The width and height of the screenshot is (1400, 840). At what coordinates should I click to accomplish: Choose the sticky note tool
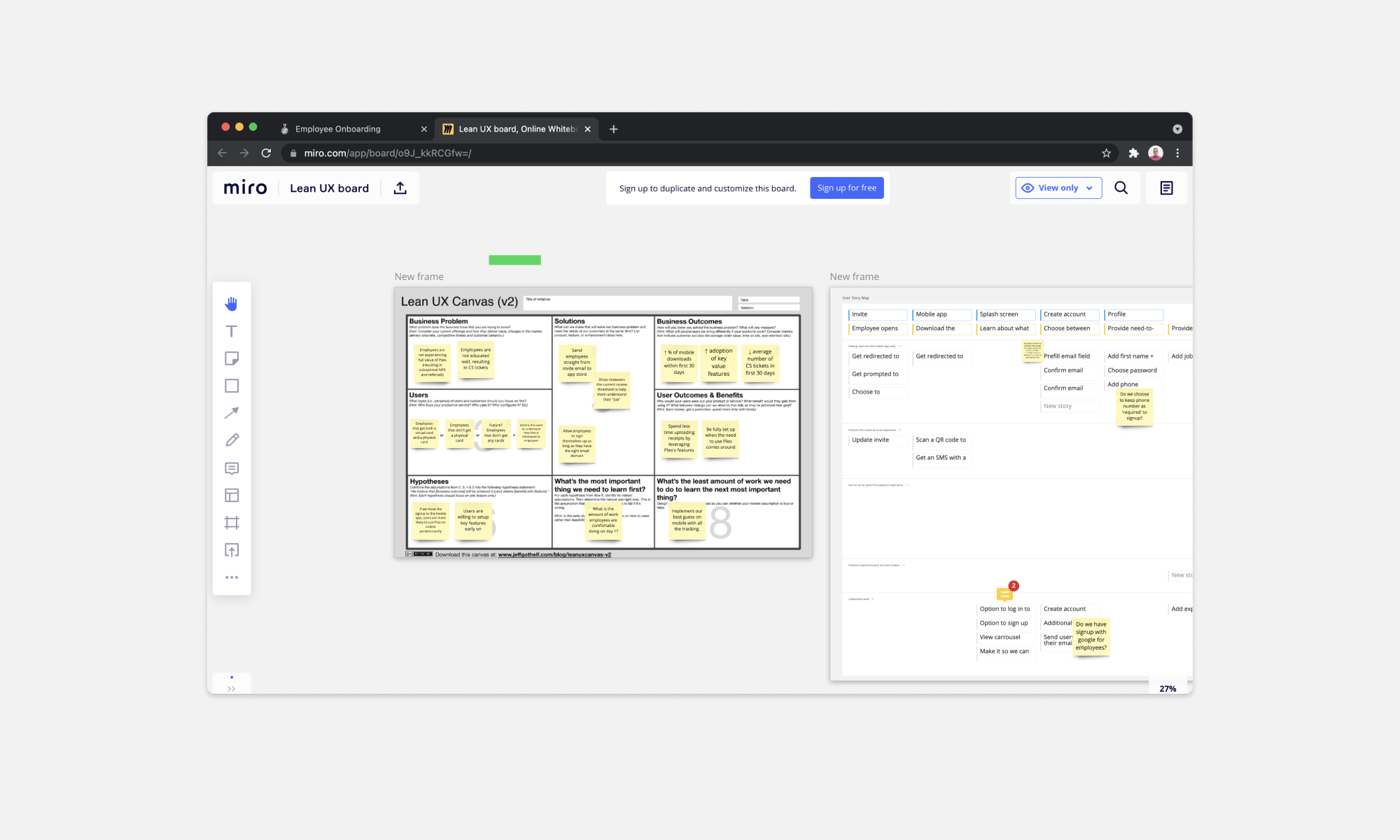pos(231,358)
